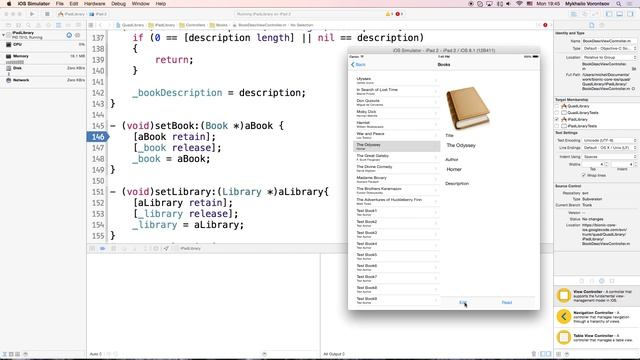This screenshot has width=640, height=360.
Task: Open the Window menu
Action: coord(140,4)
